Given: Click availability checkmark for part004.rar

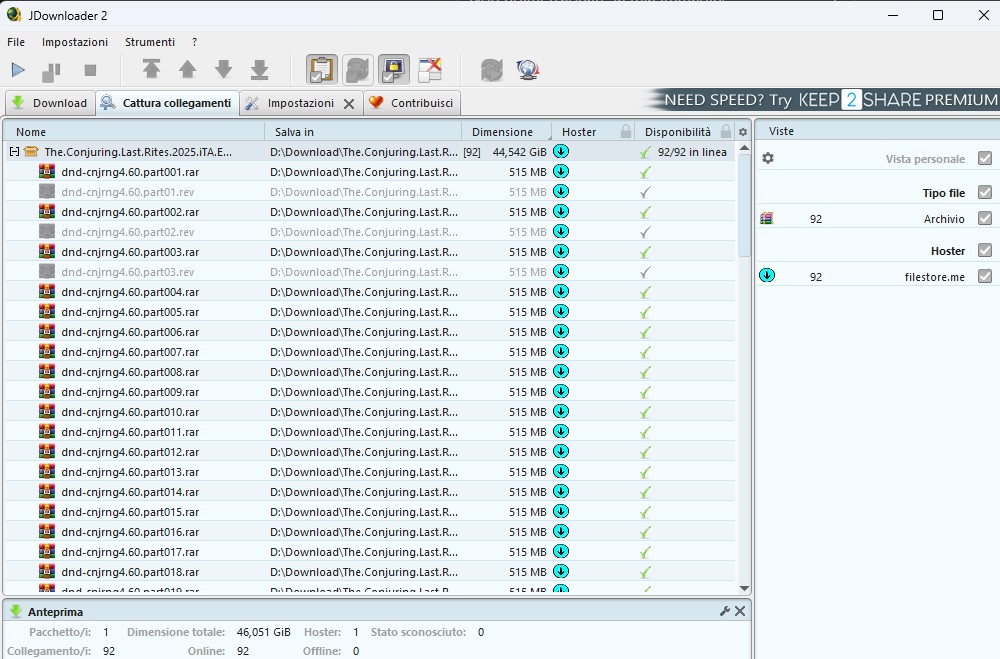Looking at the screenshot, I should click(x=645, y=292).
